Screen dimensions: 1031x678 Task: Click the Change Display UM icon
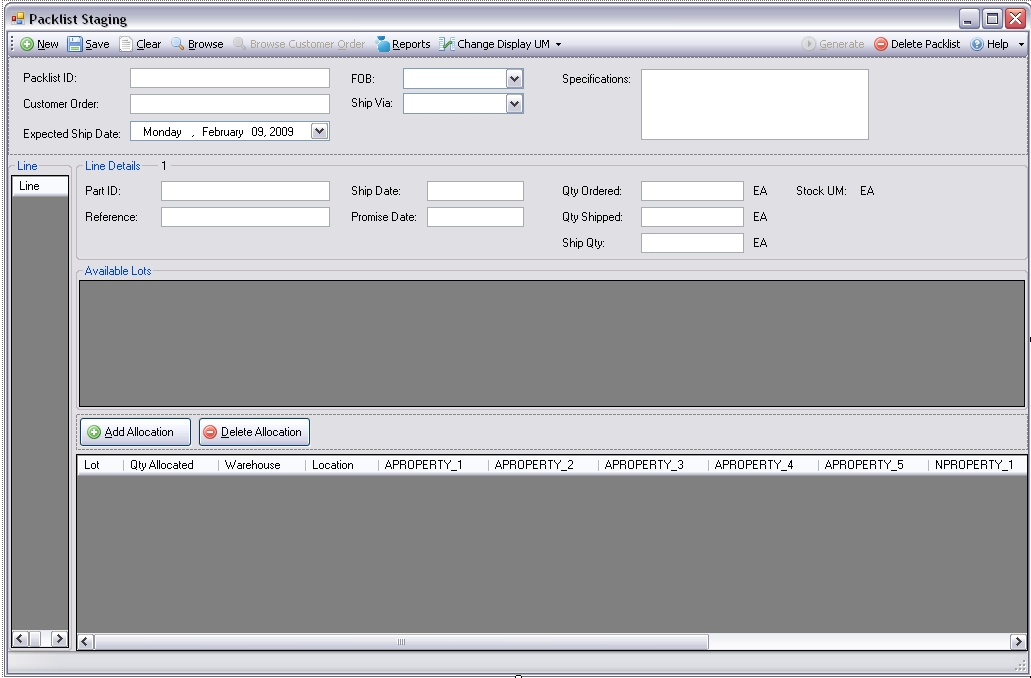pyautogui.click(x=446, y=44)
